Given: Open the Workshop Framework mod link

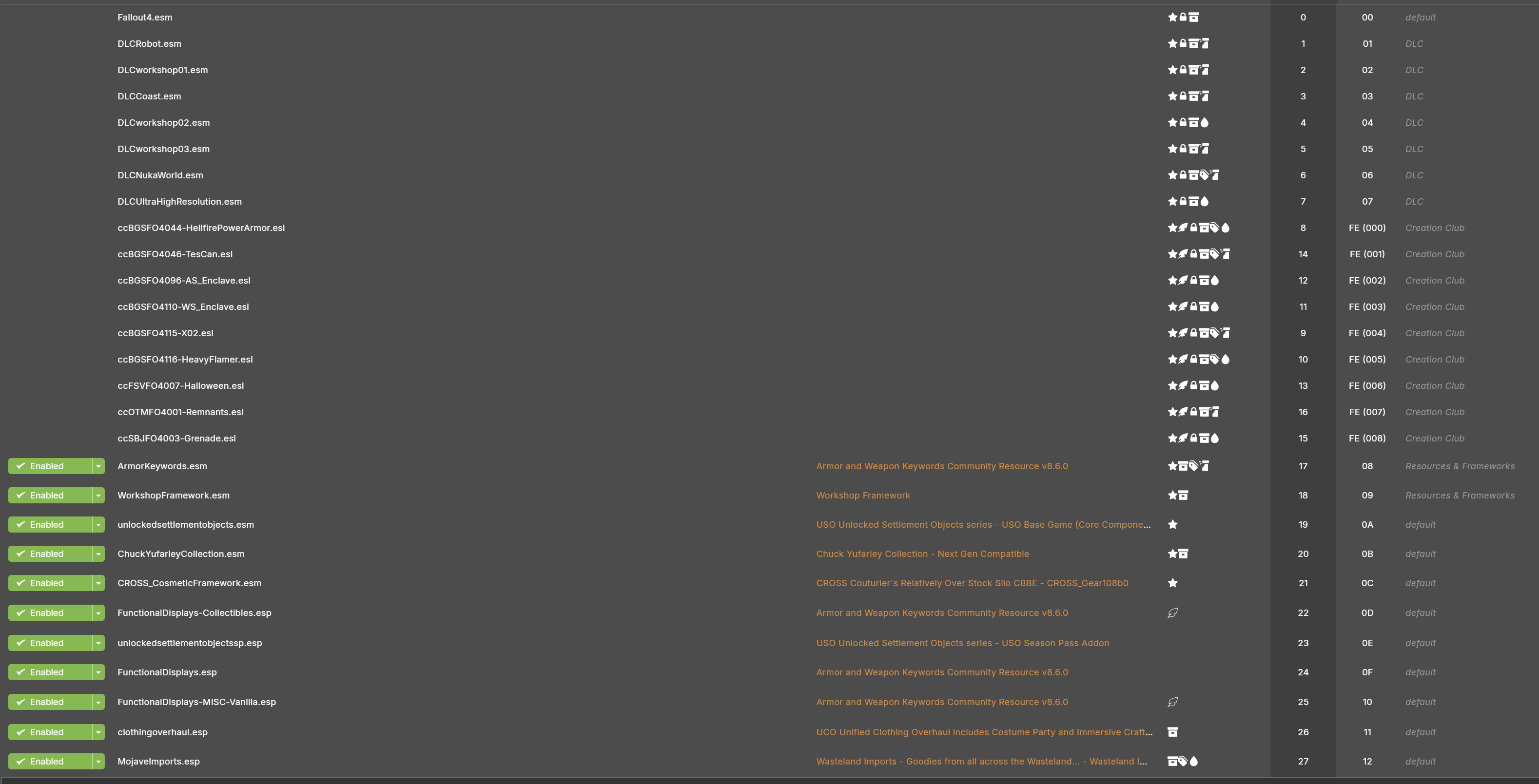Looking at the screenshot, I should pyautogui.click(x=863, y=495).
